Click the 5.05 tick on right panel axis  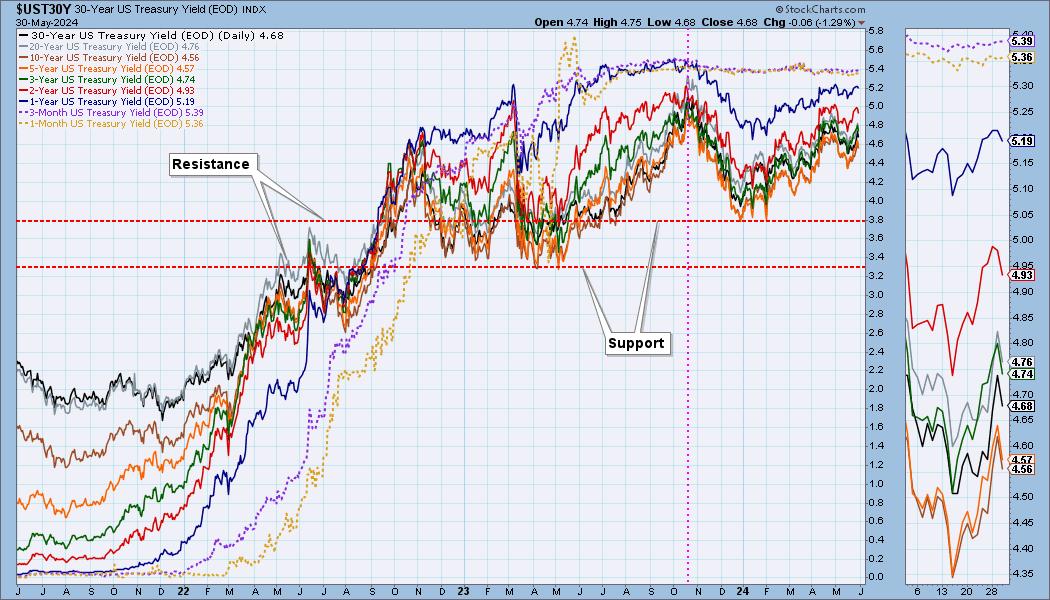tap(1022, 214)
